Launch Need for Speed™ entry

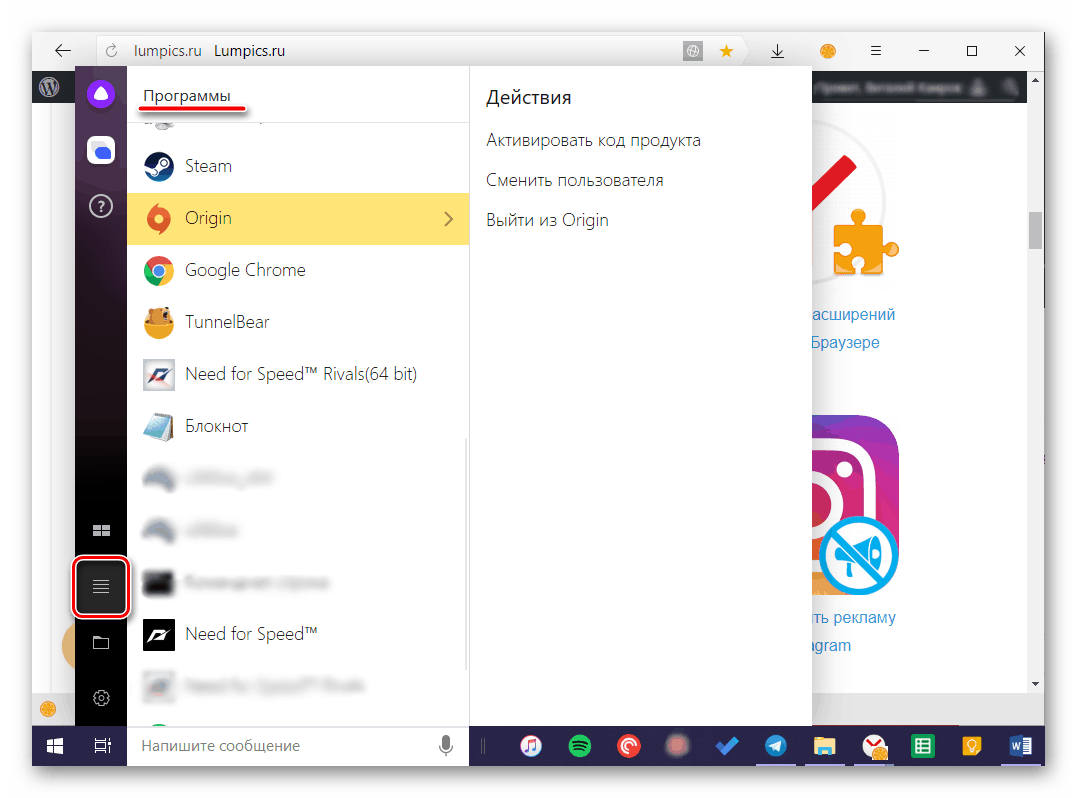[298, 634]
